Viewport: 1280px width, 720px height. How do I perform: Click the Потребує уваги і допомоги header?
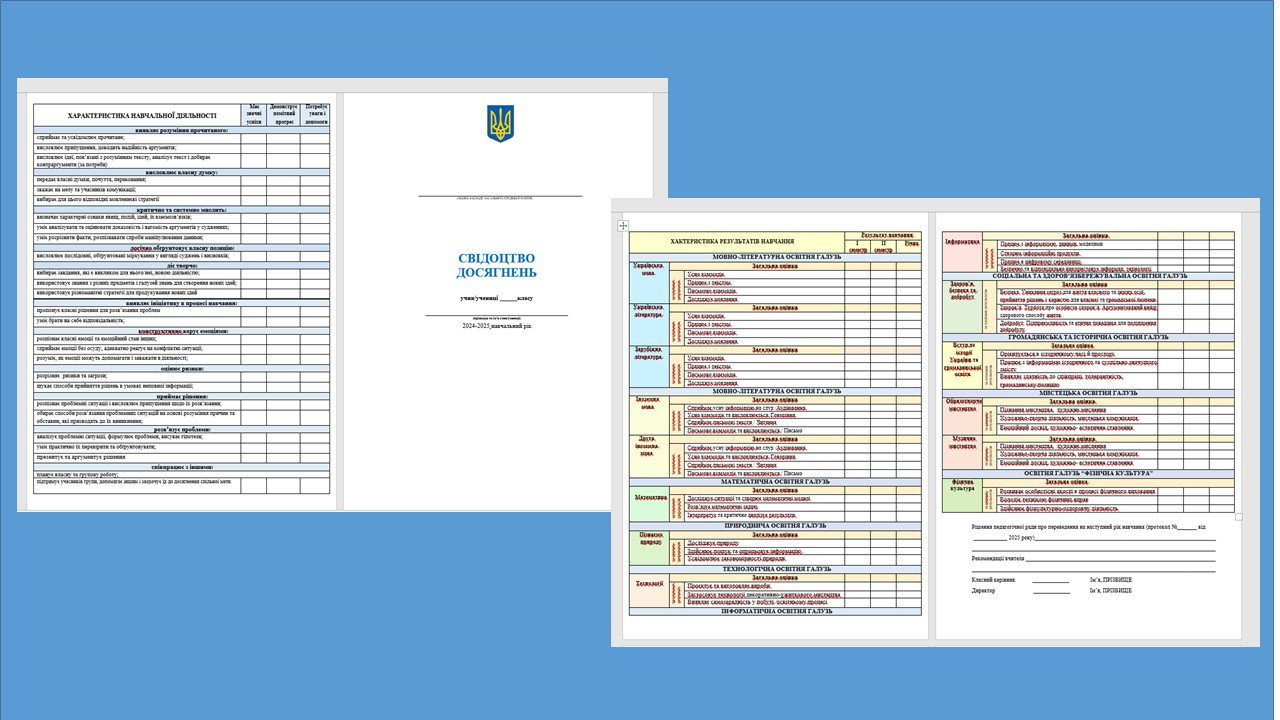pyautogui.click(x=314, y=115)
